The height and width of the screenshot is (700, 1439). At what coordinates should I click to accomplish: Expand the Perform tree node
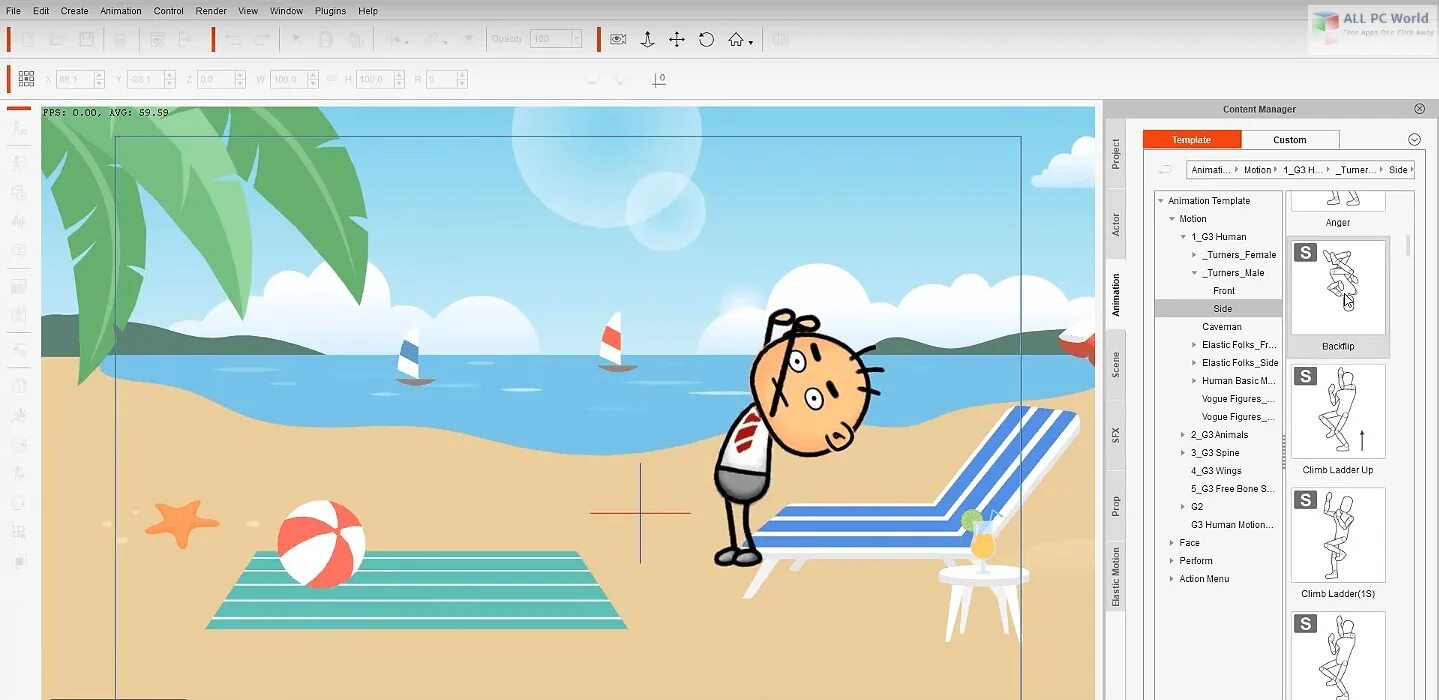1172,561
